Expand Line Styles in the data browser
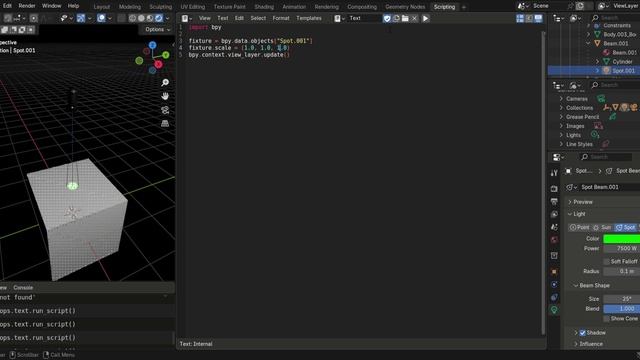This screenshot has height=360, width=640. pyautogui.click(x=561, y=144)
